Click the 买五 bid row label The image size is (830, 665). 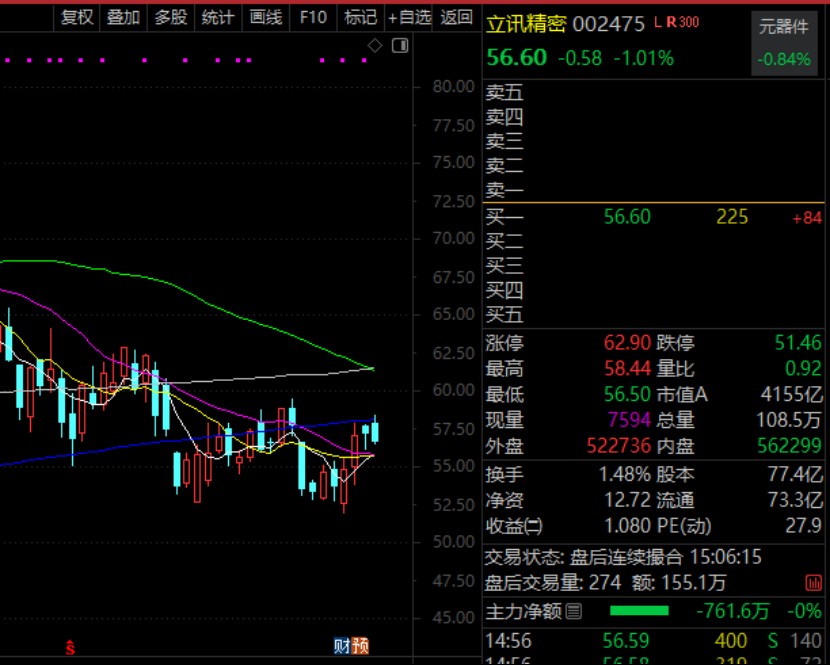(504, 314)
